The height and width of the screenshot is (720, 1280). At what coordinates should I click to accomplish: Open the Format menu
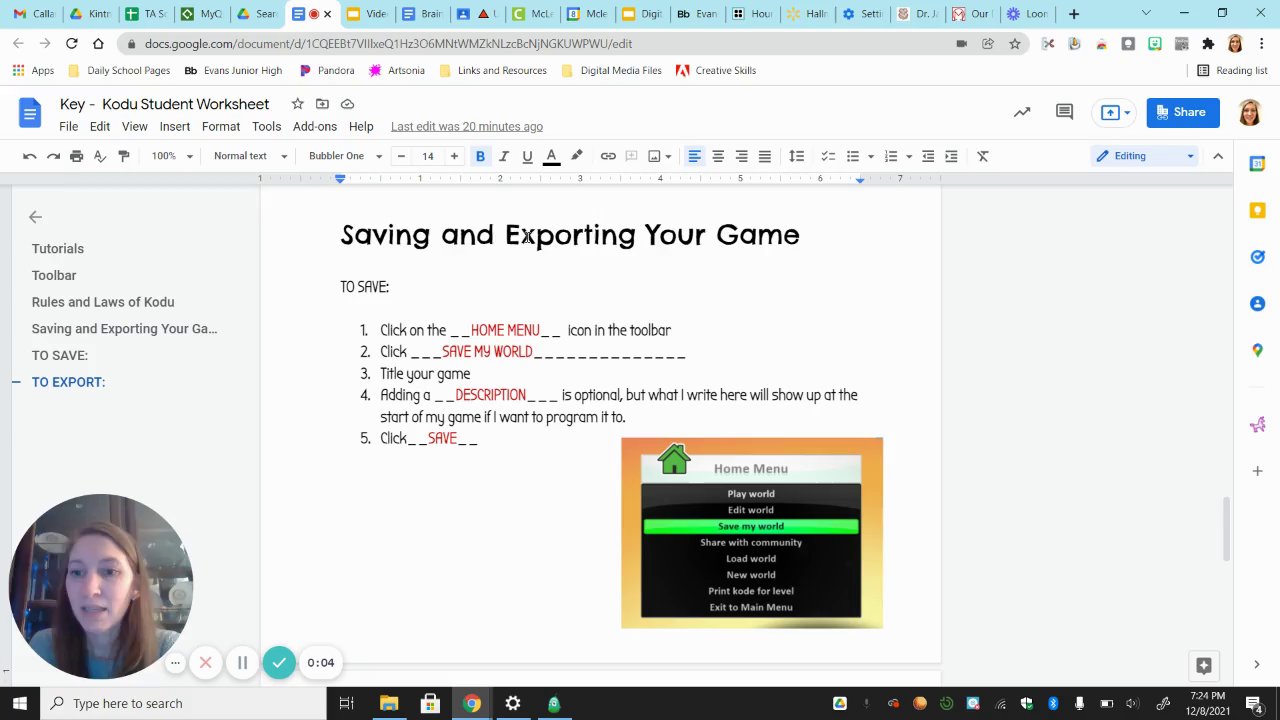[221, 127]
